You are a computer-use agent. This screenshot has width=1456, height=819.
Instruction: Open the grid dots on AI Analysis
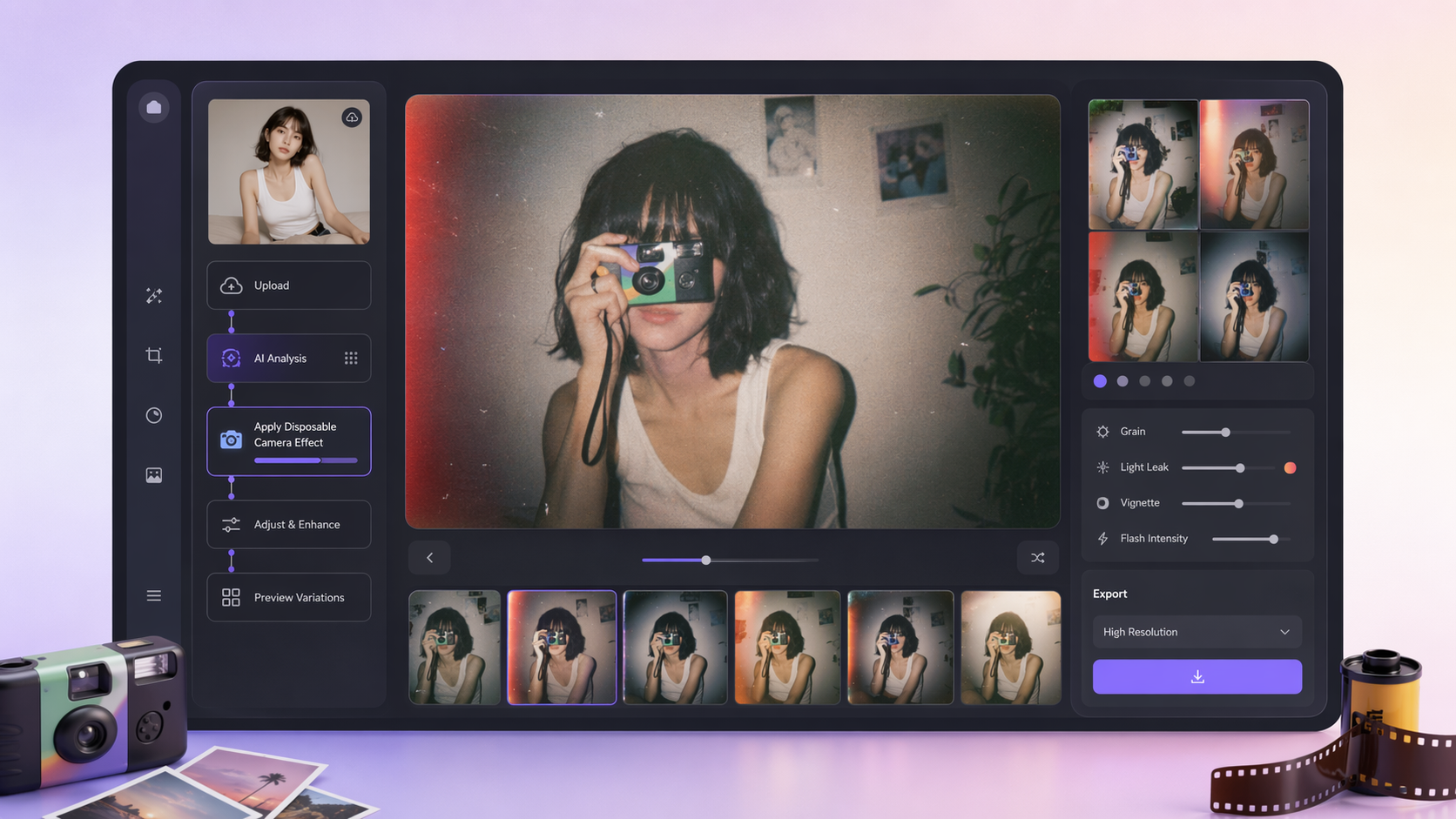pos(351,359)
